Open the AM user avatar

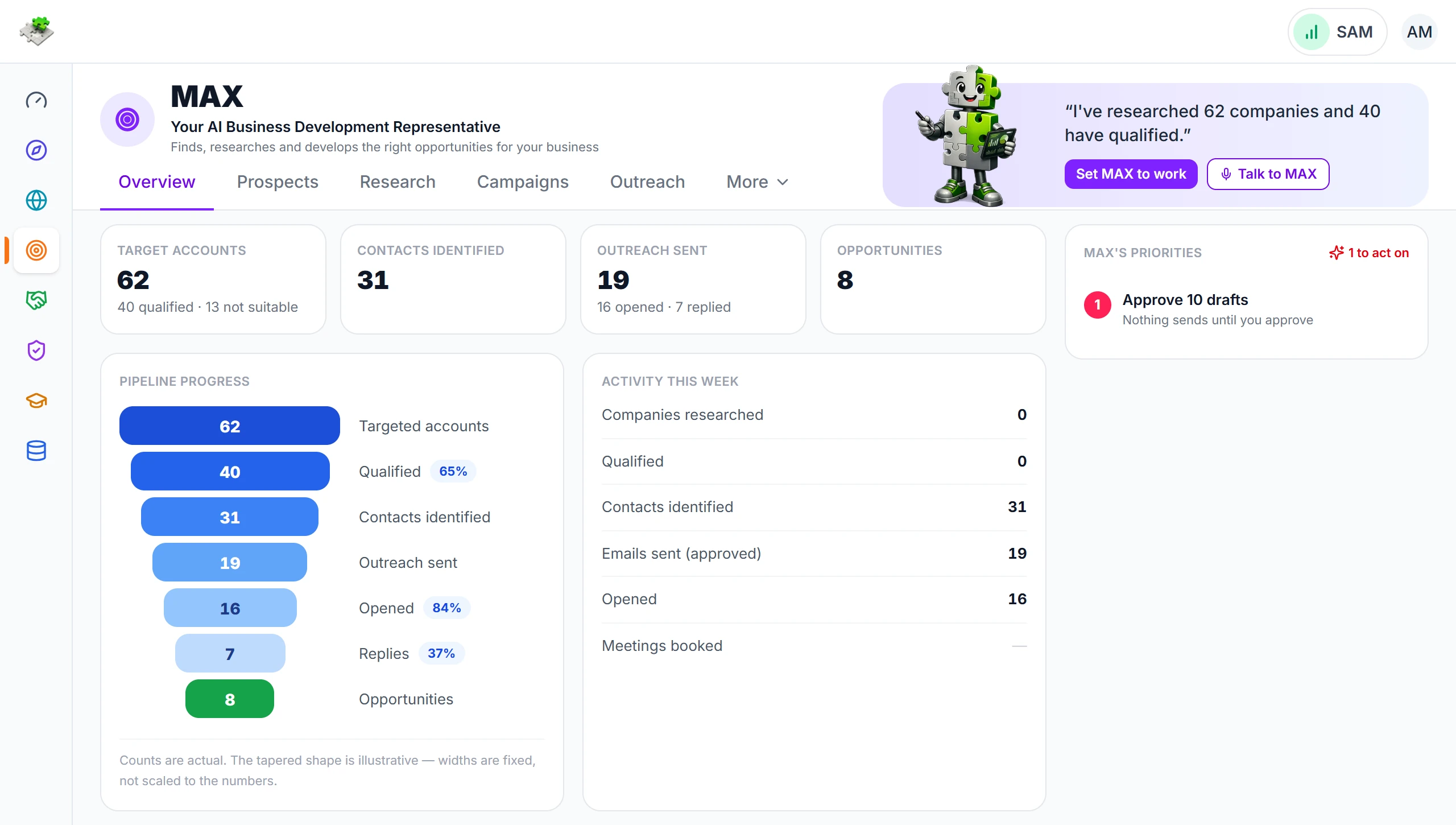tap(1420, 32)
